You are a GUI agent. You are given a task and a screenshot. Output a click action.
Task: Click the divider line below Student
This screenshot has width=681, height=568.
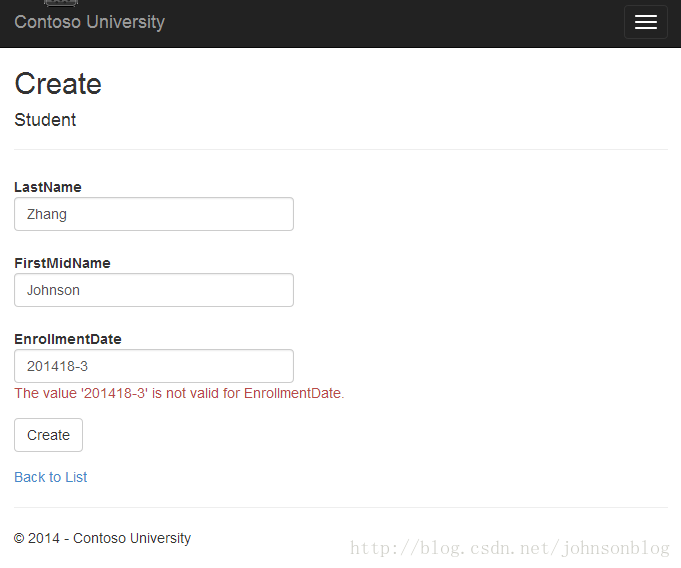341,149
